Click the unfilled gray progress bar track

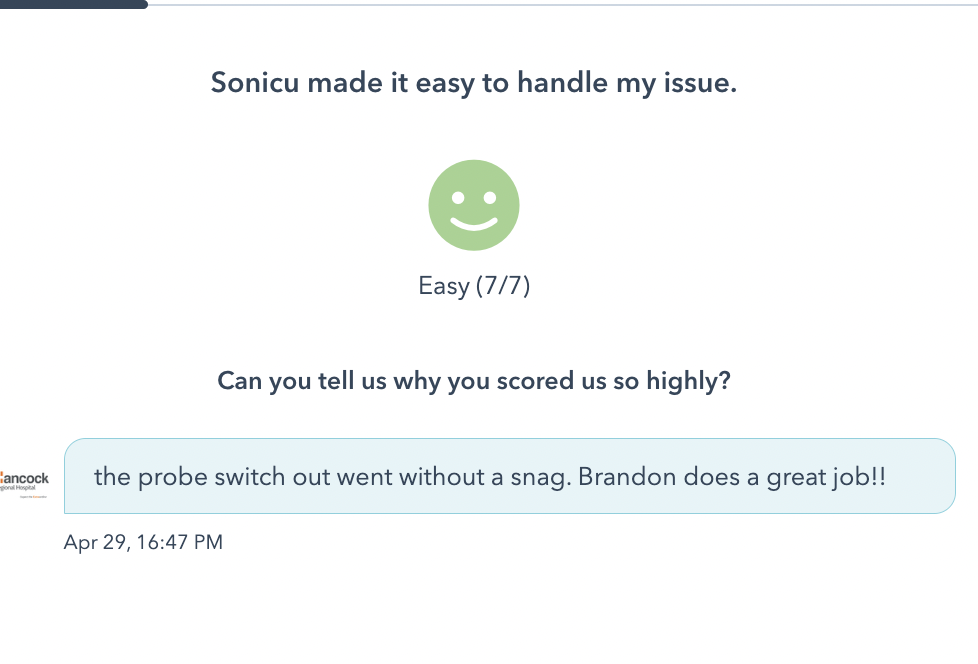pos(563,5)
